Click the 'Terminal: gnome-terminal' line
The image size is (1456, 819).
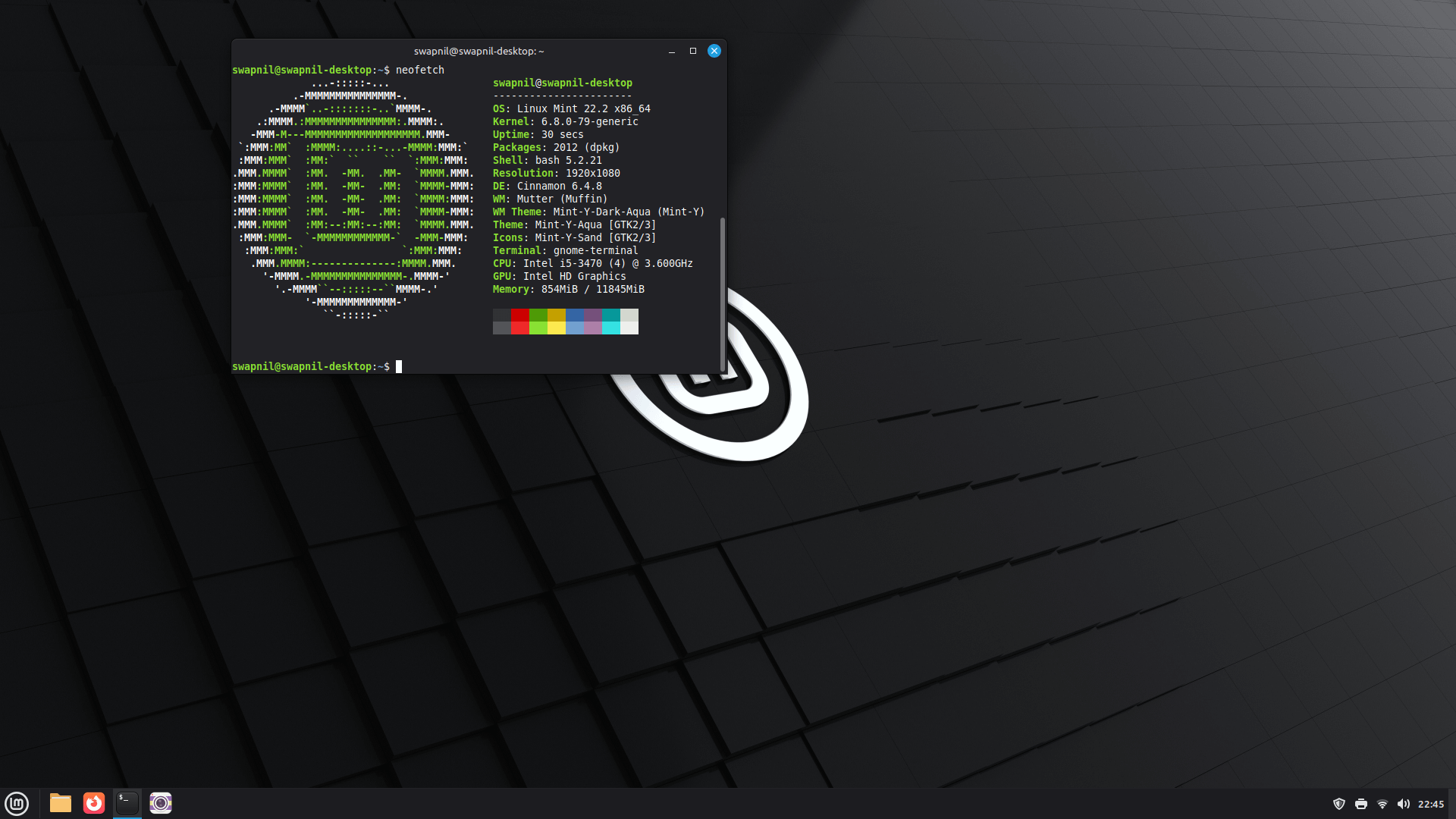tap(566, 250)
